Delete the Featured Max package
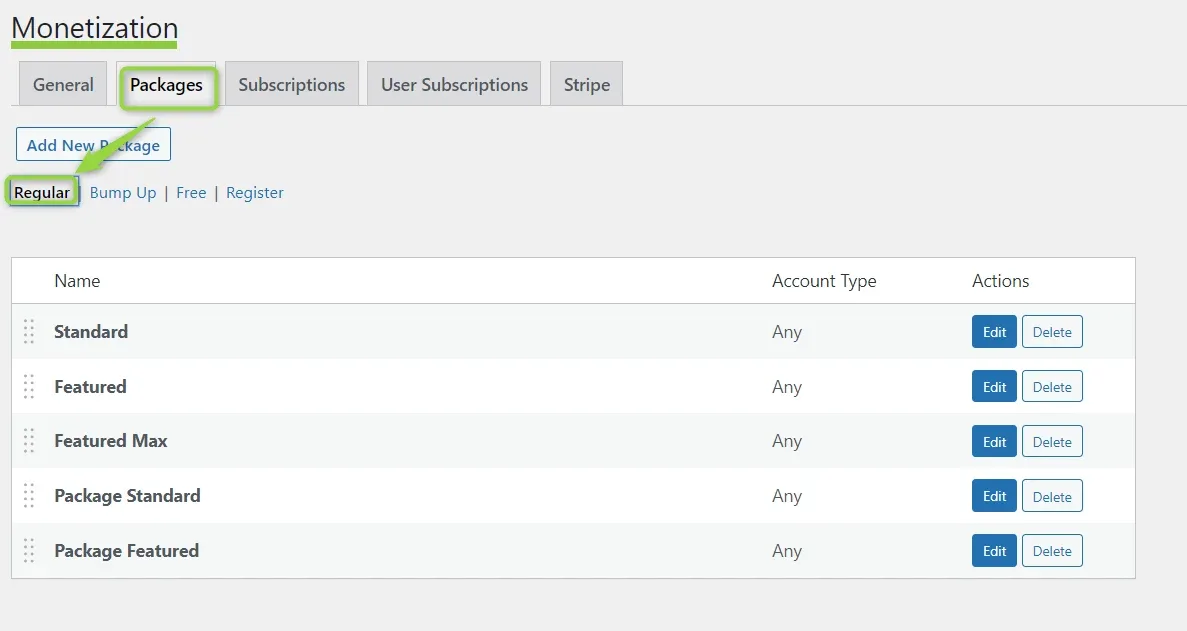This screenshot has height=631, width=1187. tap(1052, 441)
